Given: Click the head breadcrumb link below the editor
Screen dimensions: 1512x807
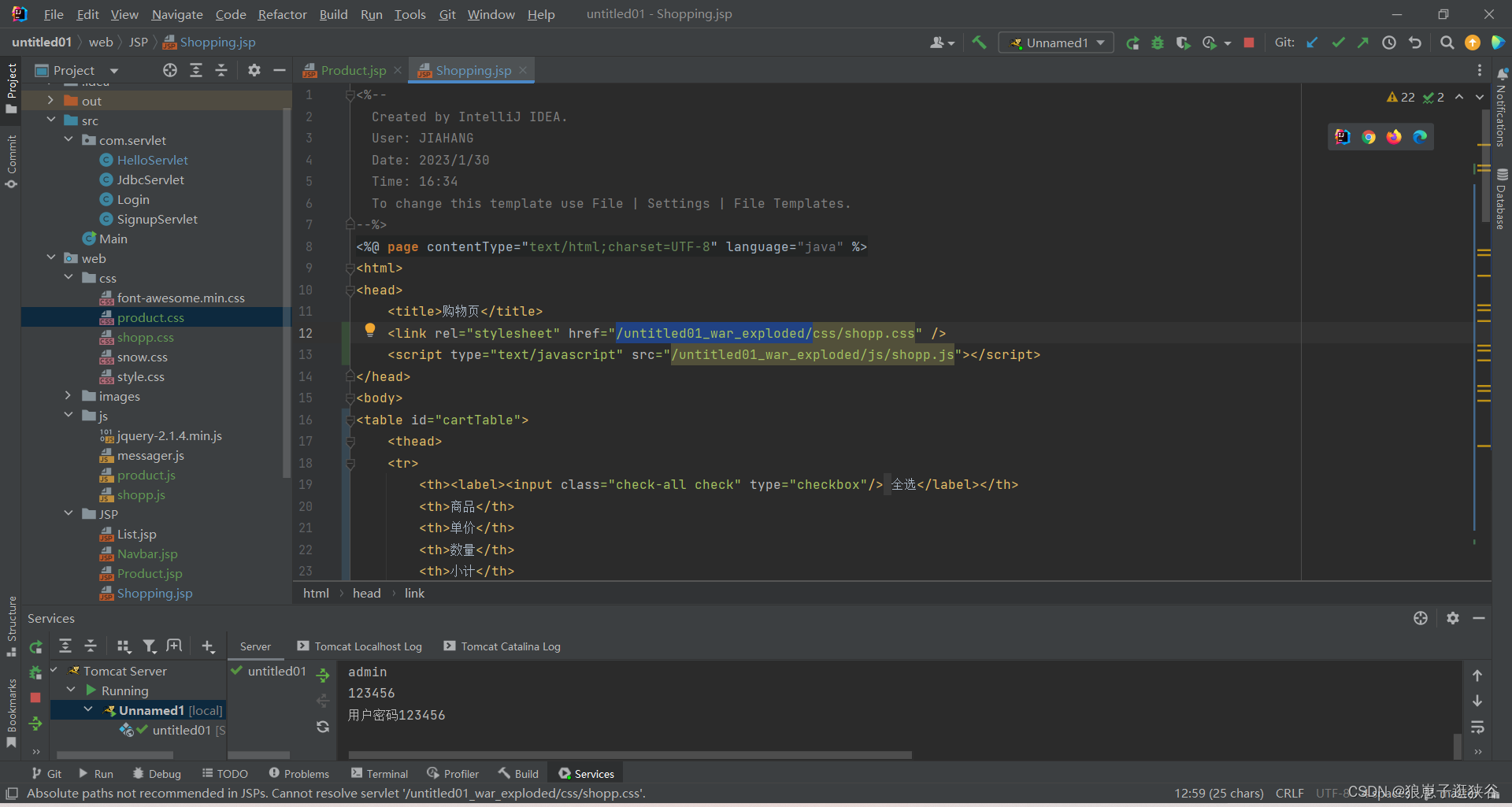Looking at the screenshot, I should coord(366,593).
